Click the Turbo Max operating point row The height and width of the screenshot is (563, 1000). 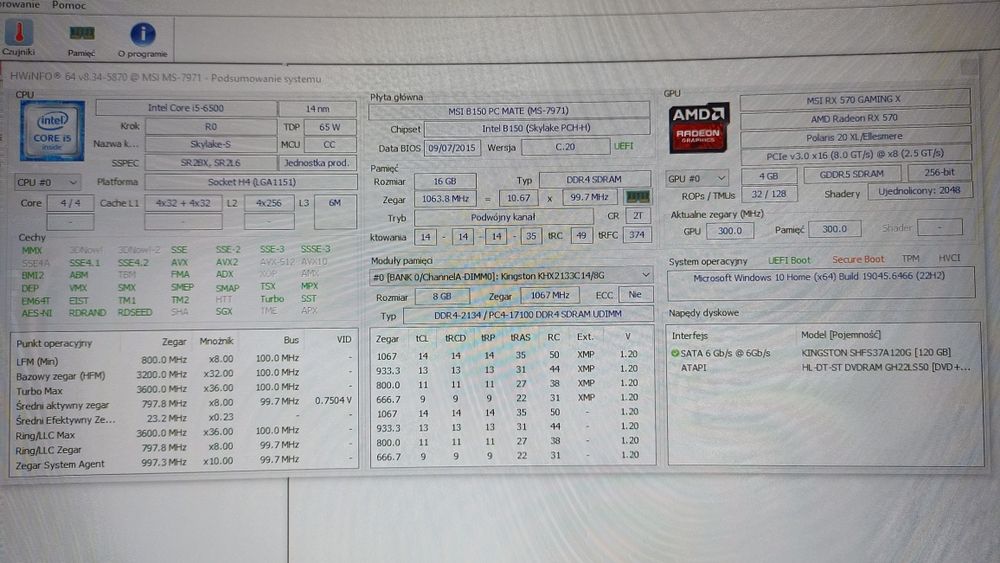(184, 389)
